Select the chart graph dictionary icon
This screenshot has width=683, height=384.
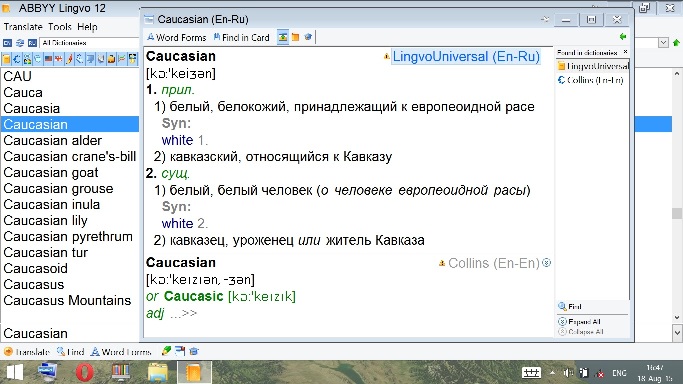click(122, 59)
